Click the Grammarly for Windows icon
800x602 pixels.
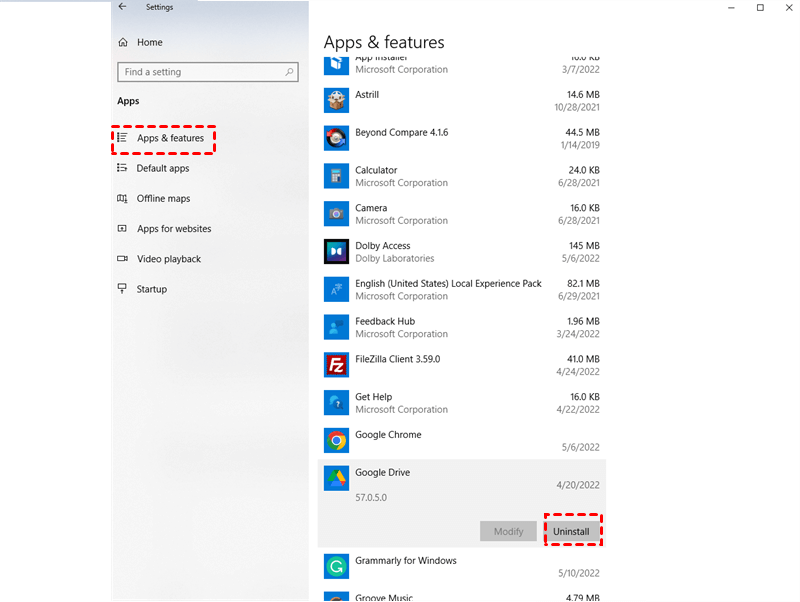pyautogui.click(x=336, y=566)
